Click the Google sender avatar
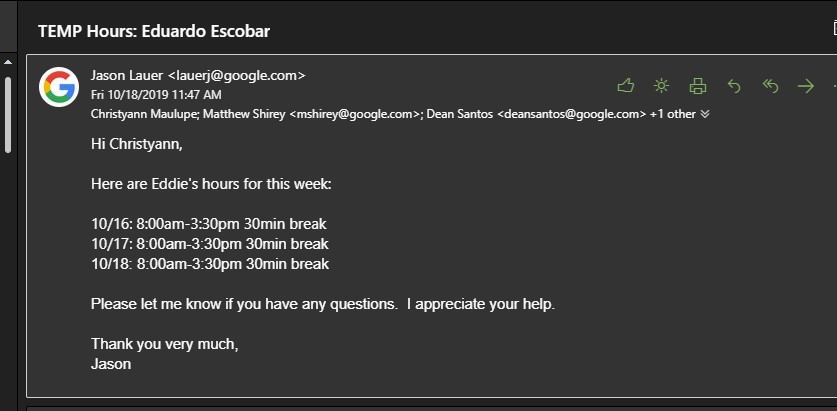The width and height of the screenshot is (837, 411). coord(59,87)
